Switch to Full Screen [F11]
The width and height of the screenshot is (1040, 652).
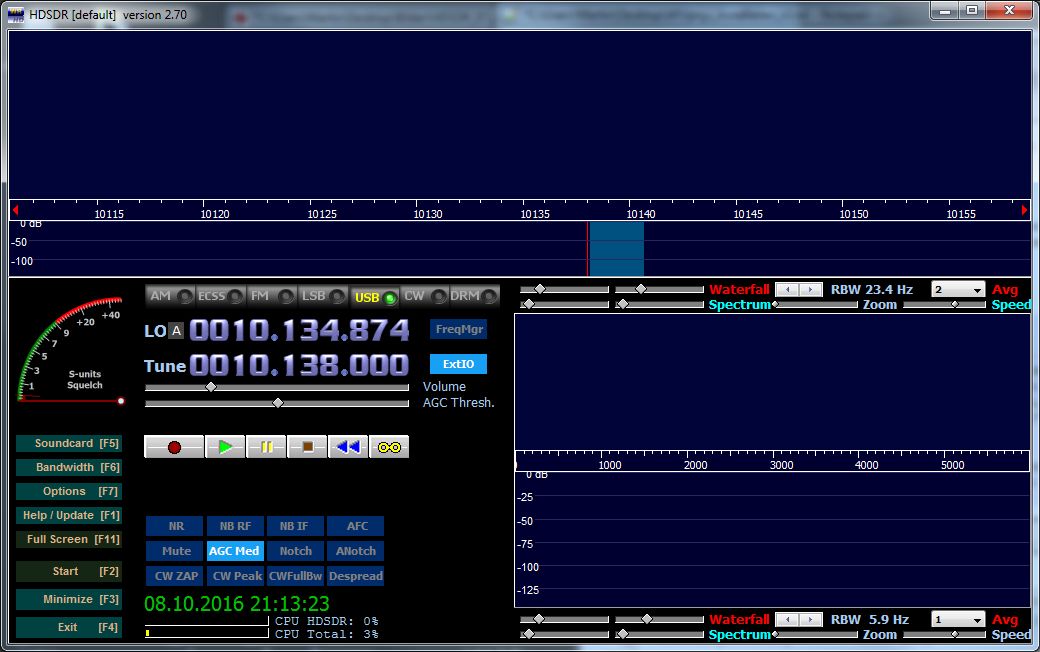[69, 539]
